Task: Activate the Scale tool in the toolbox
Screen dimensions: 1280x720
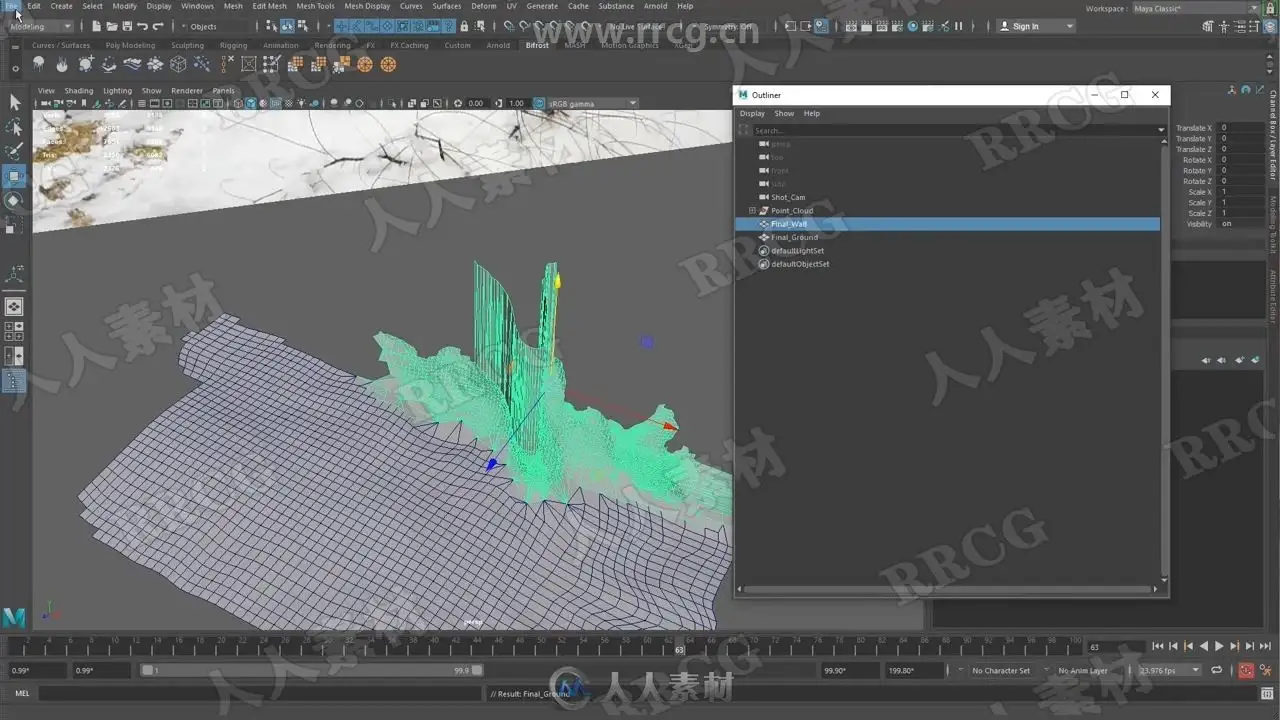Action: click(x=14, y=227)
